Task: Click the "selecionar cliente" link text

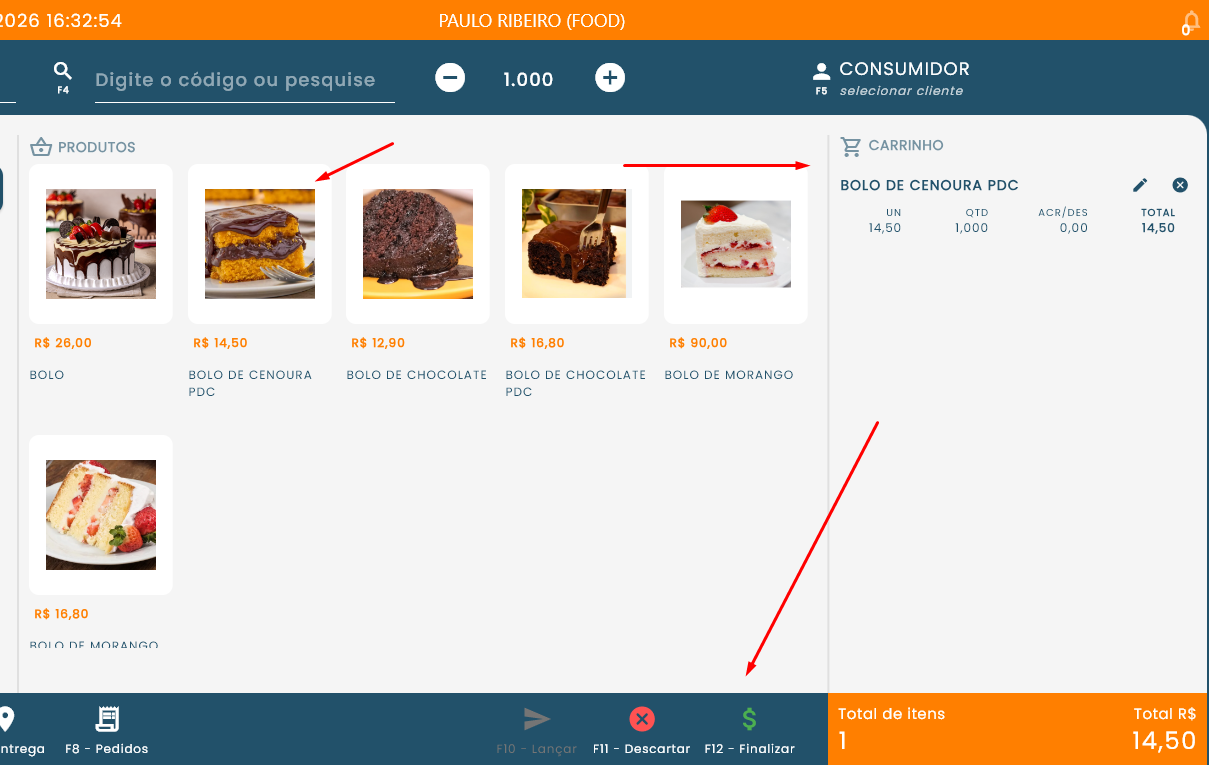Action: tap(901, 91)
